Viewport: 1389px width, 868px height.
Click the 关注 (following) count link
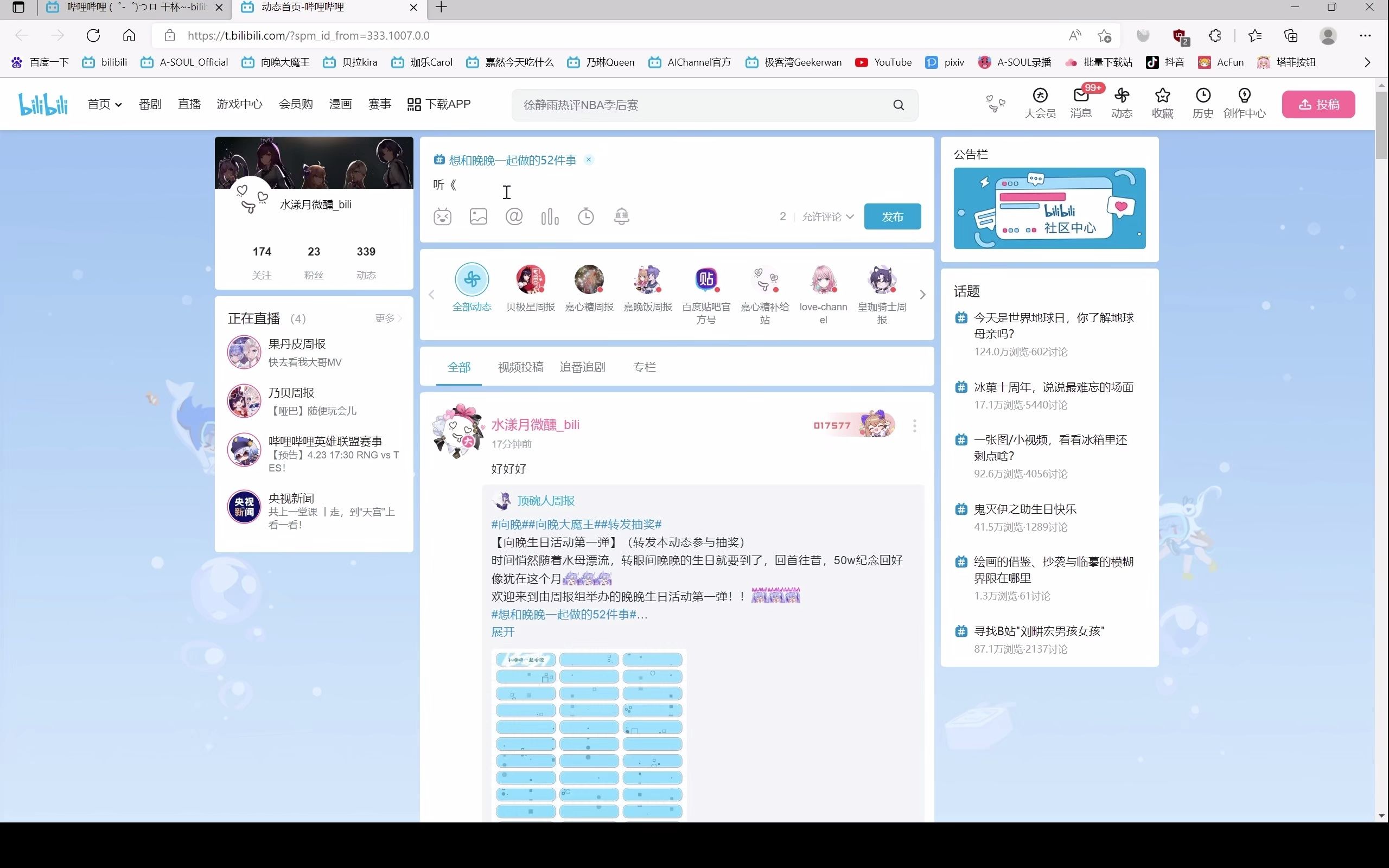pyautogui.click(x=262, y=261)
